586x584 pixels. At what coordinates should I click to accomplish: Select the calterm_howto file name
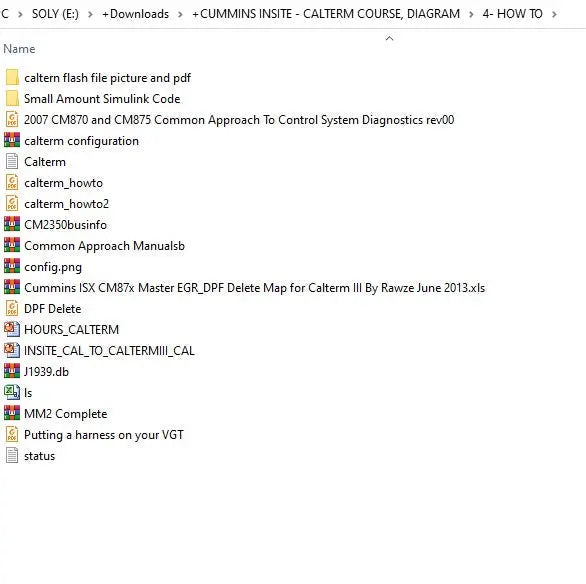[64, 183]
